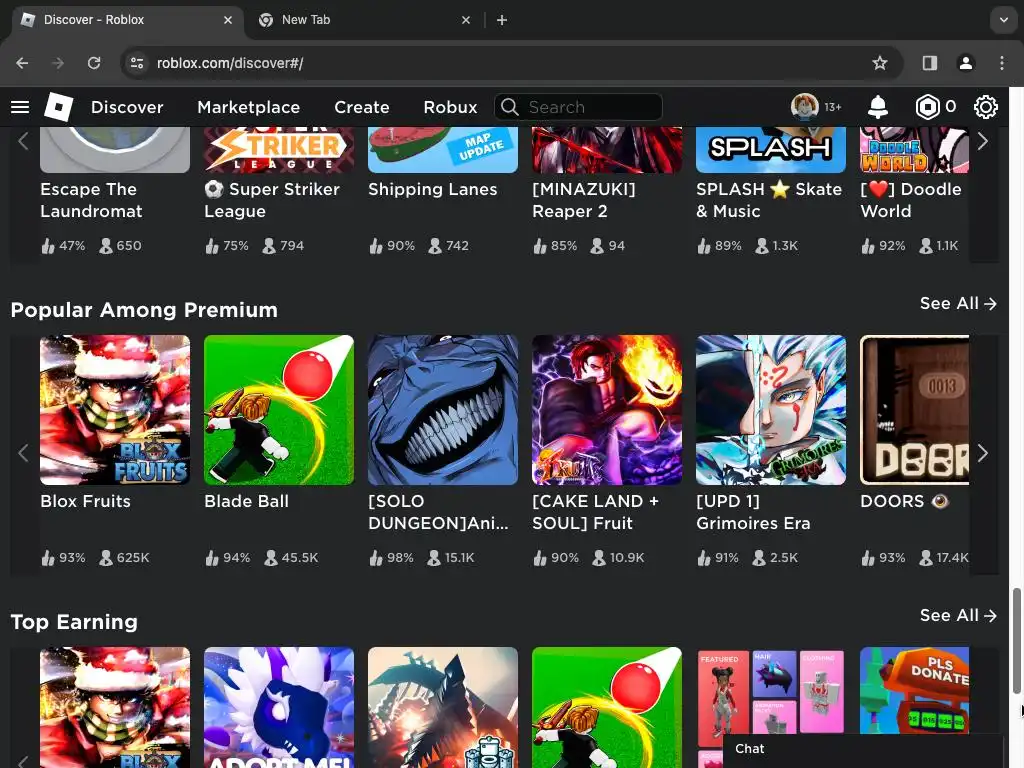This screenshot has height=768, width=1024.
Task: Open Blox Fruits in Popular Among Premium
Action: tap(115, 410)
